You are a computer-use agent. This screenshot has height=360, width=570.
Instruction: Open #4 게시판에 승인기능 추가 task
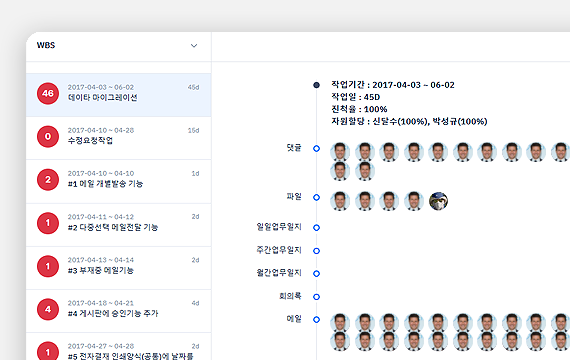(x=119, y=311)
